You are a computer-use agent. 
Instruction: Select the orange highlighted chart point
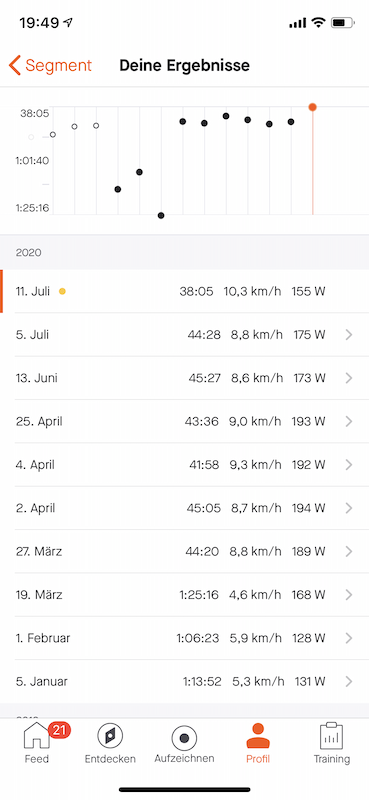pos(312,107)
